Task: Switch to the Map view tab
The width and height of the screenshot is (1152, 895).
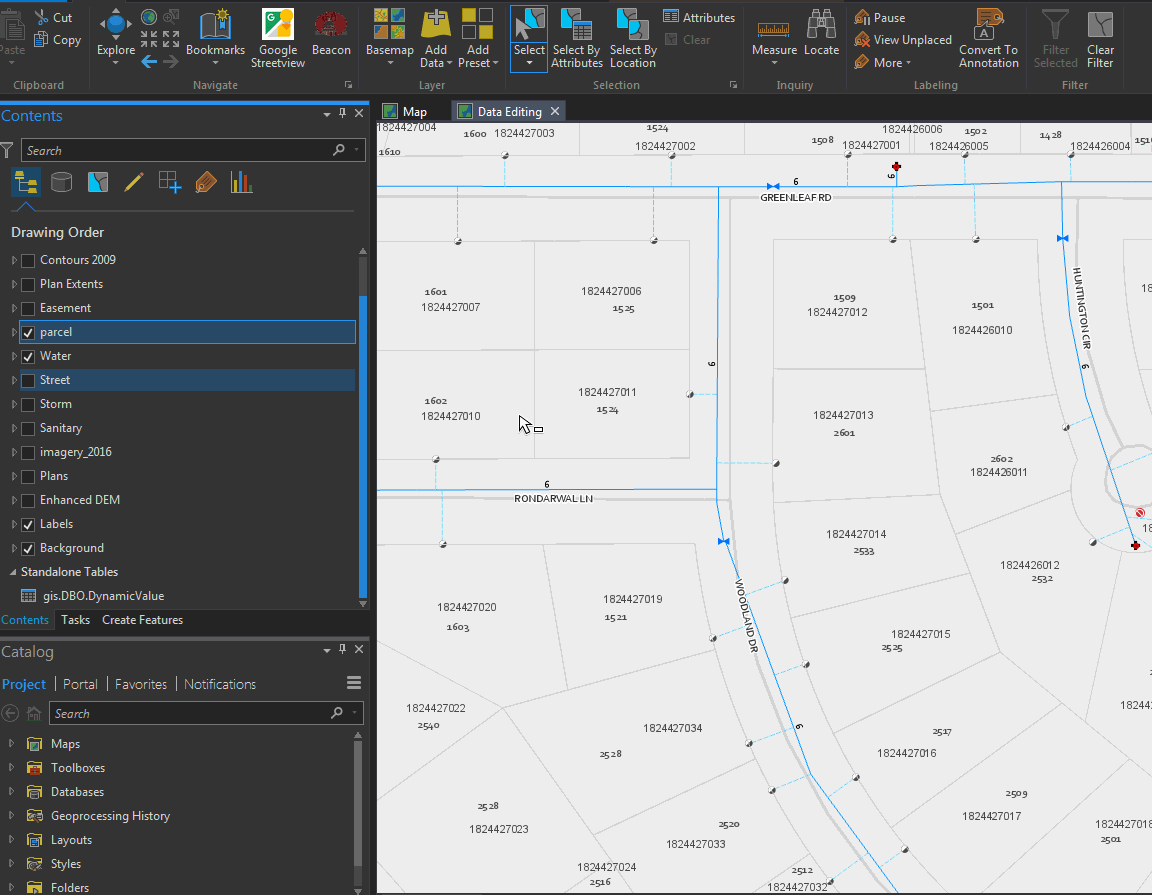Action: tap(414, 112)
